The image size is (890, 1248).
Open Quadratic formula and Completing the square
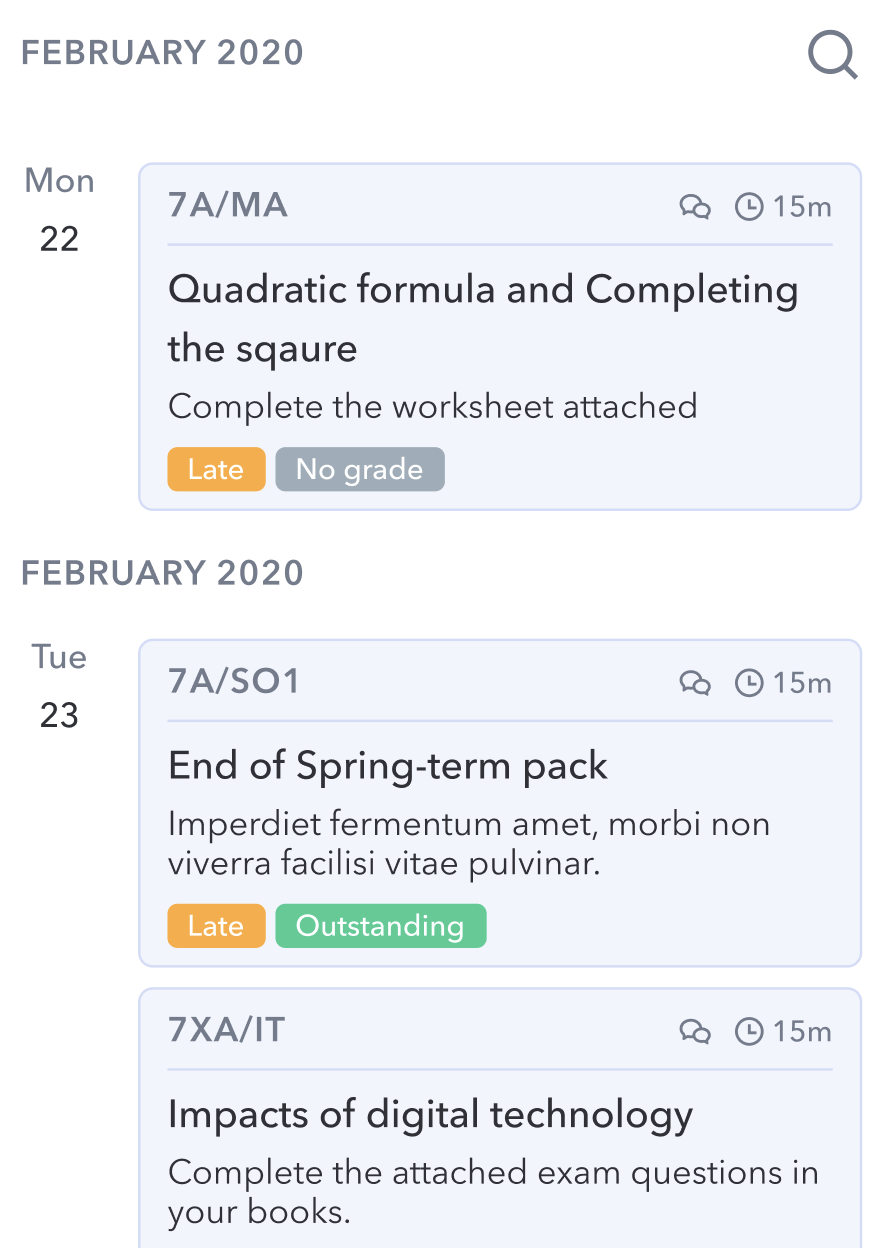[x=483, y=318]
